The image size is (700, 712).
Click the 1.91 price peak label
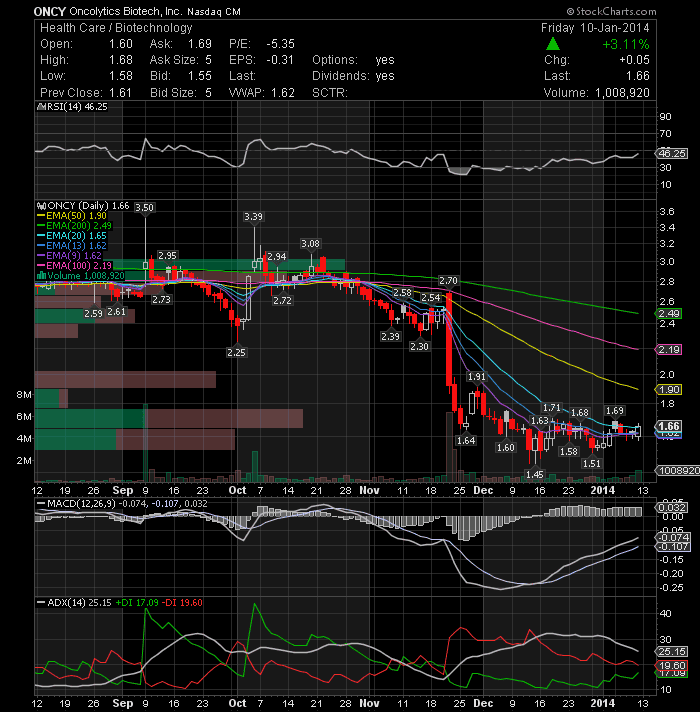click(477, 377)
